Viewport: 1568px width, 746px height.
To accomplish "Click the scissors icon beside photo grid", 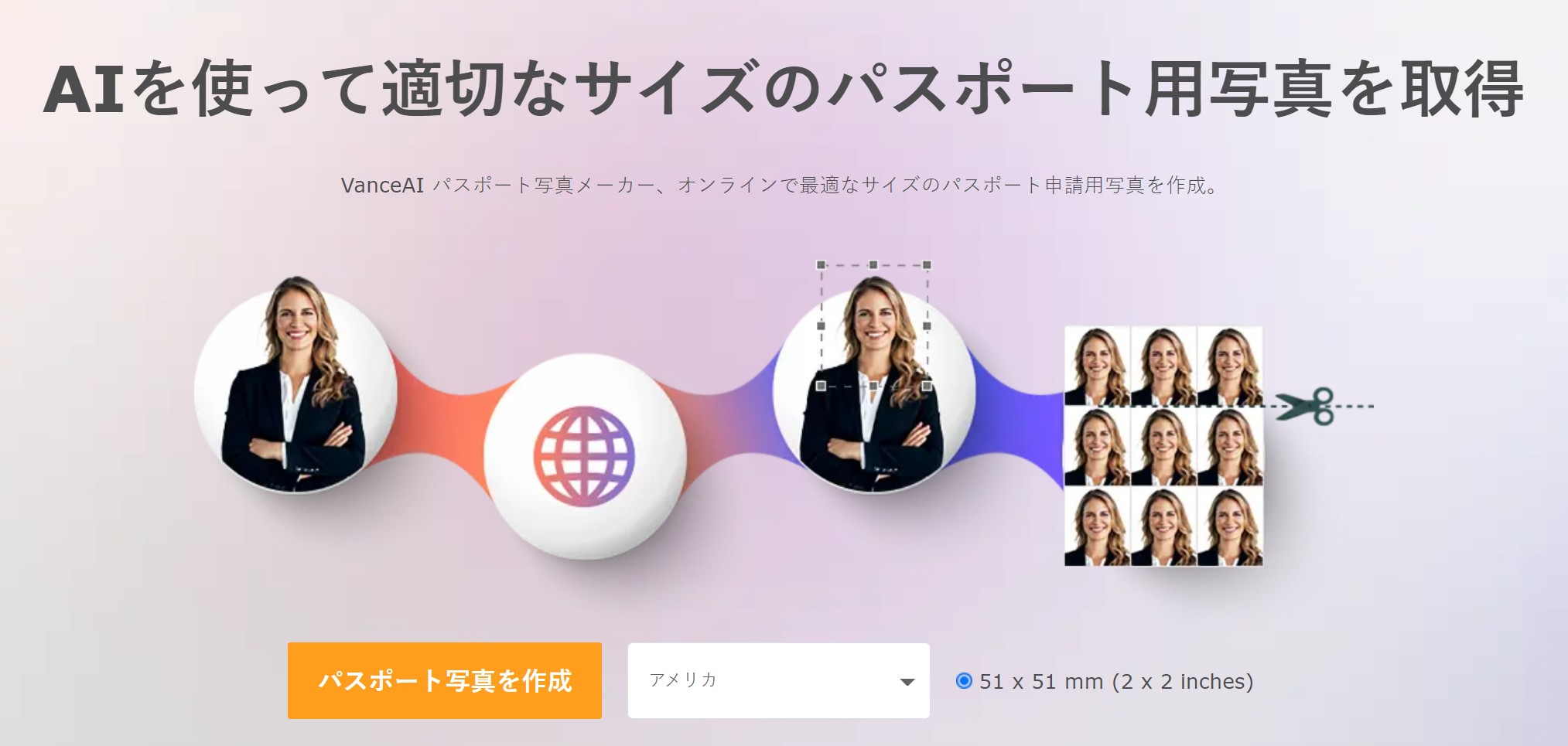I will click(1305, 406).
